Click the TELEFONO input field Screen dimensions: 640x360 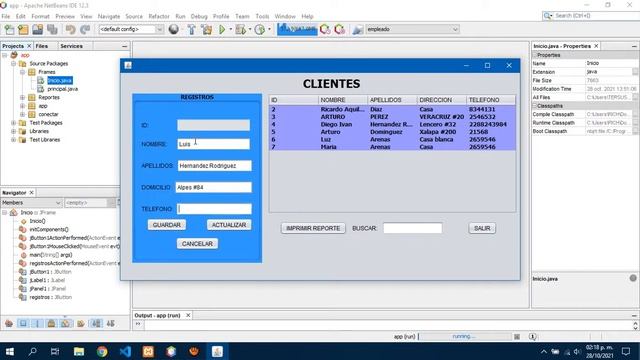click(x=214, y=209)
